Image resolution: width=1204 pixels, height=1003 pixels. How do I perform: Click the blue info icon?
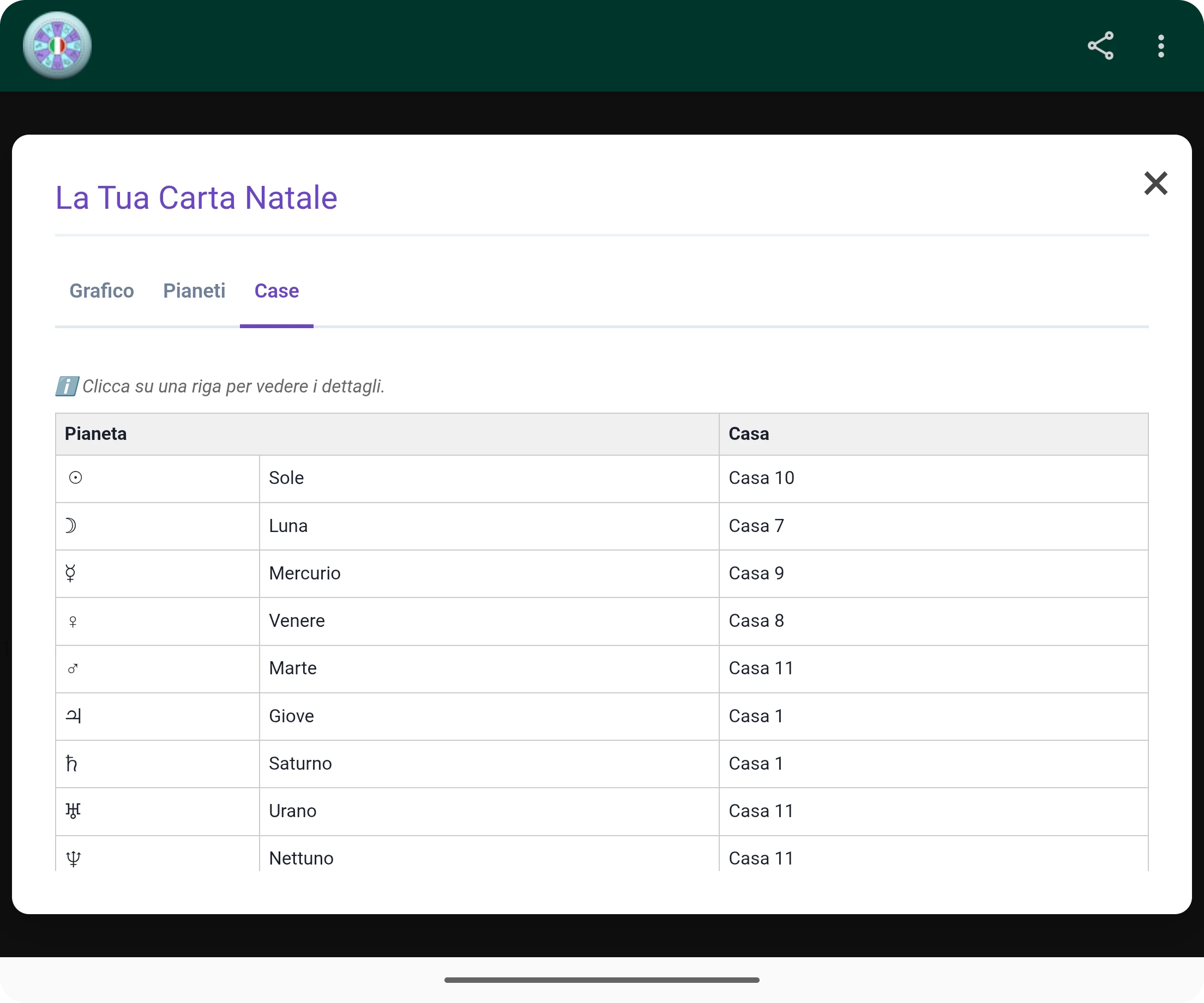(x=67, y=386)
